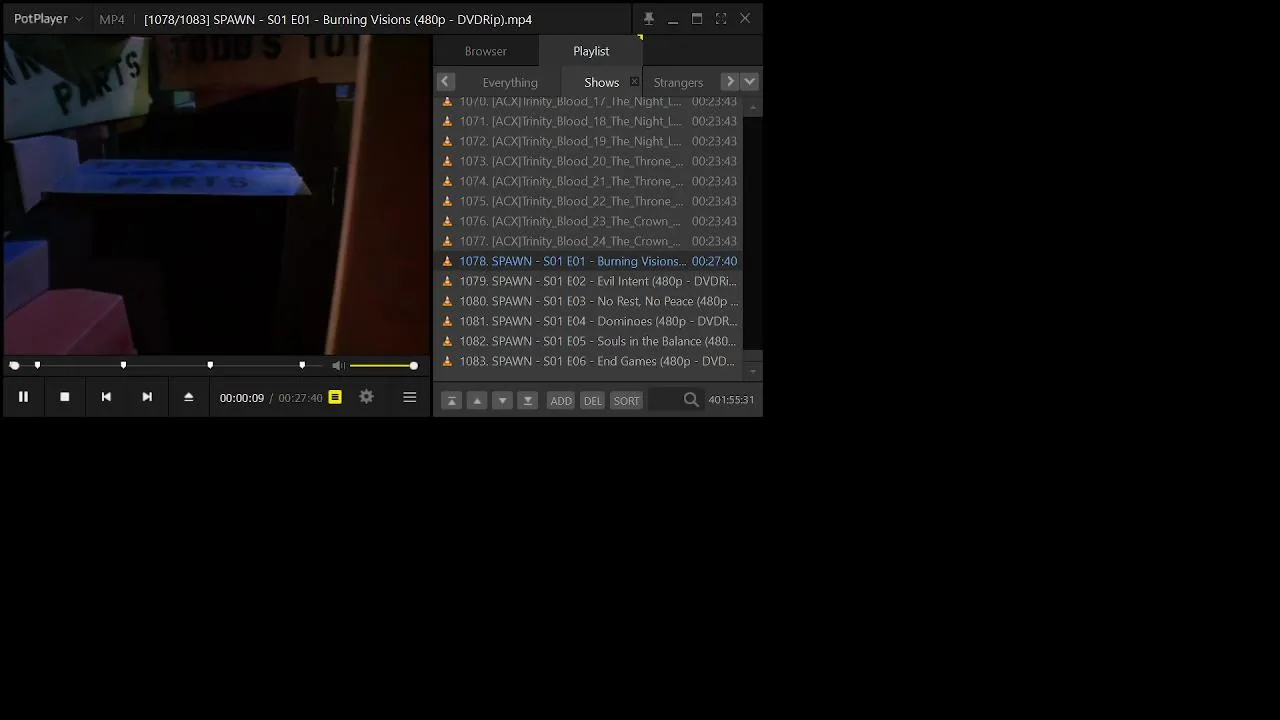The image size is (1280, 720).
Task: Skip to the next playlist item
Action: pos(147,397)
